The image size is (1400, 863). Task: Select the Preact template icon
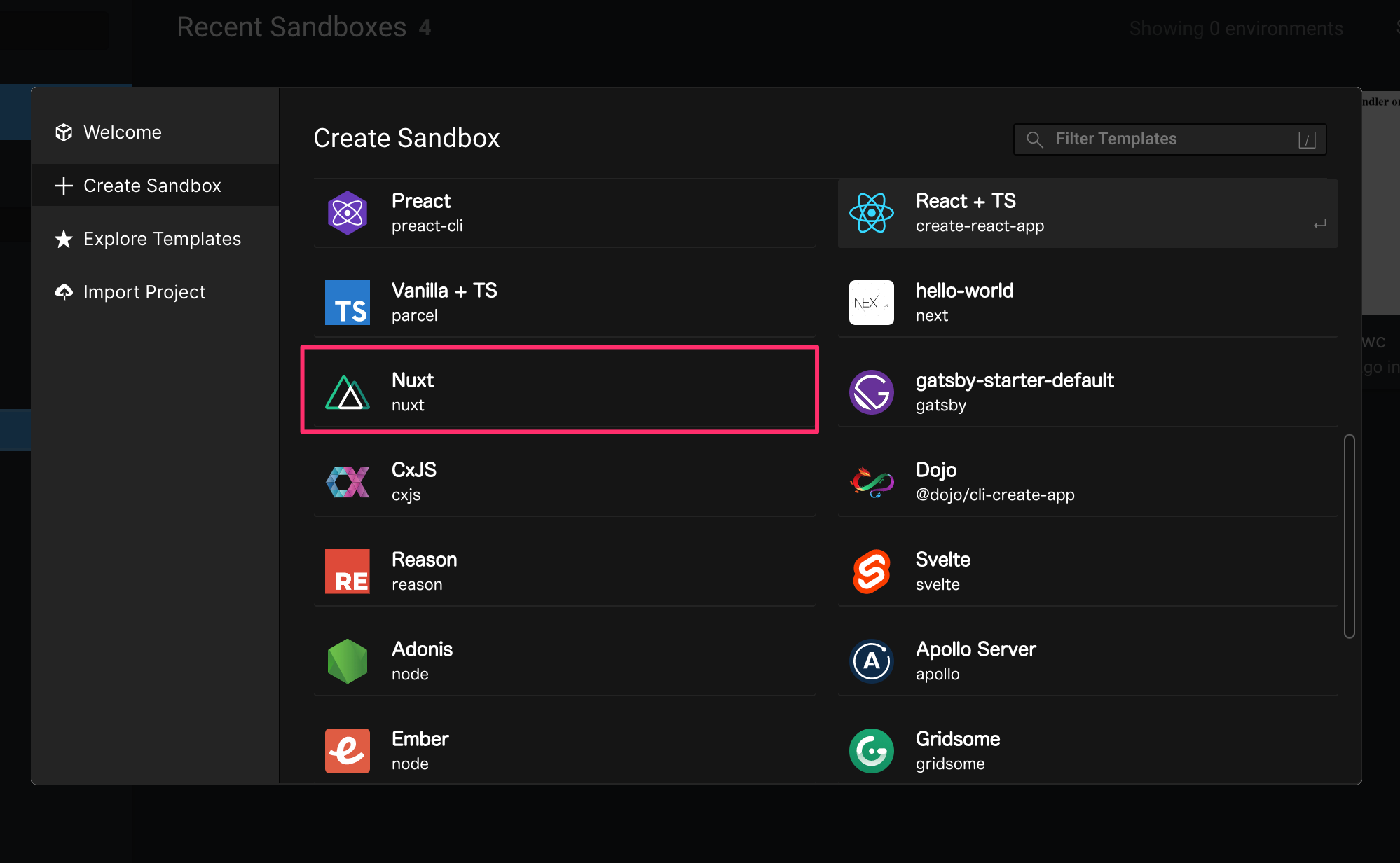click(x=347, y=212)
